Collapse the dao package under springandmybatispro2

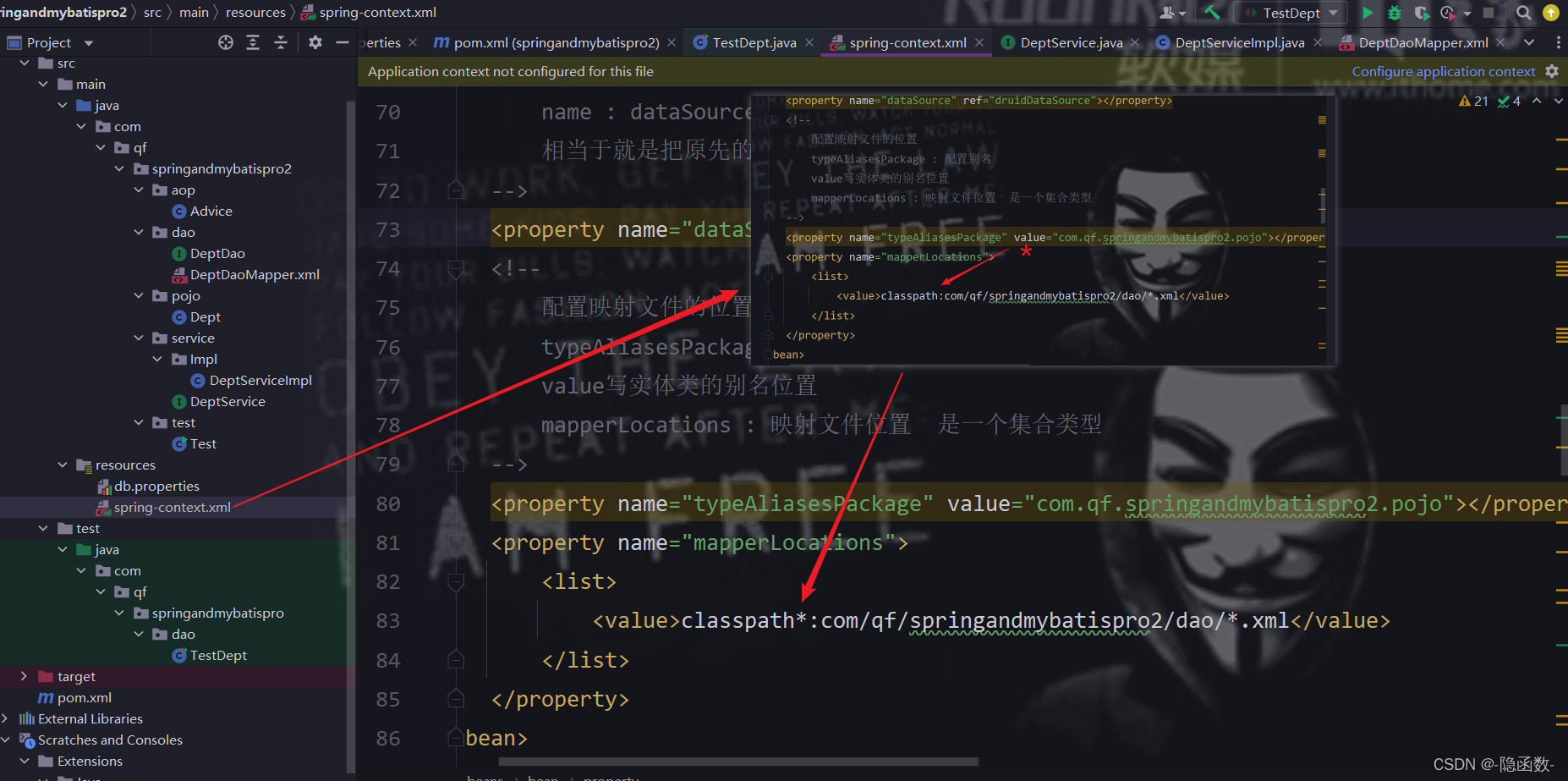point(139,233)
